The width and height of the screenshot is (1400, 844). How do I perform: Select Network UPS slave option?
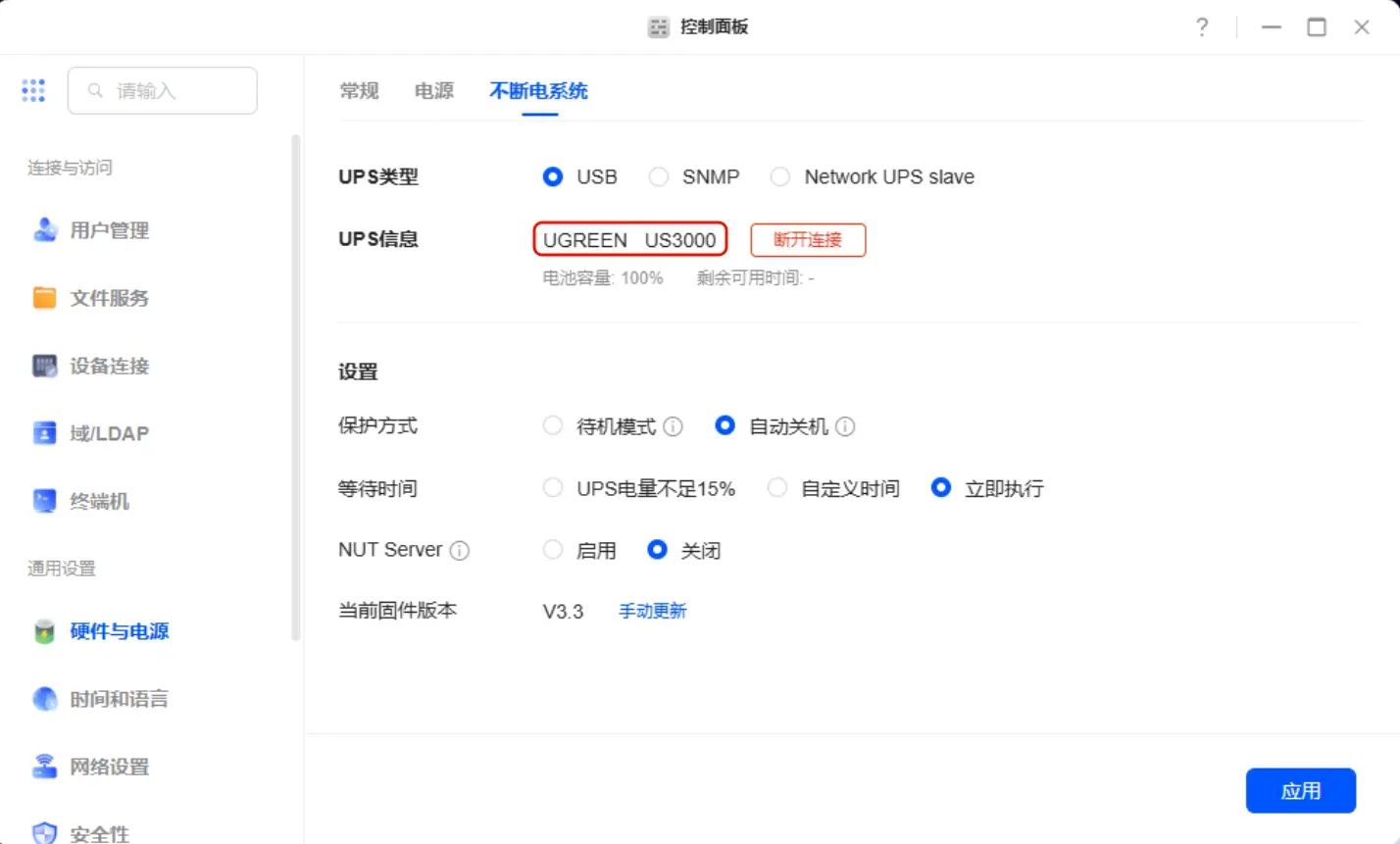[780, 177]
